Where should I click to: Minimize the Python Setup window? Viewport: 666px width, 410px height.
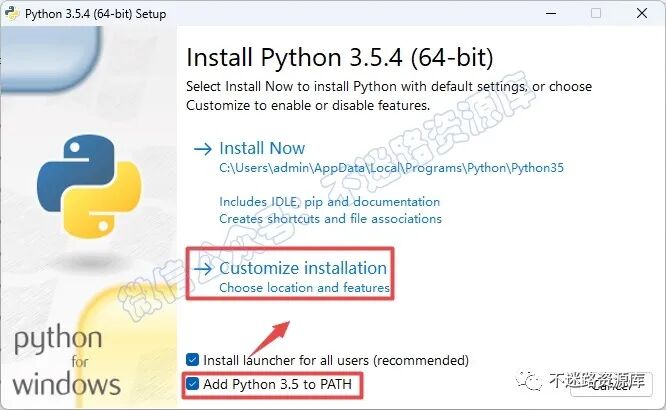pos(551,13)
